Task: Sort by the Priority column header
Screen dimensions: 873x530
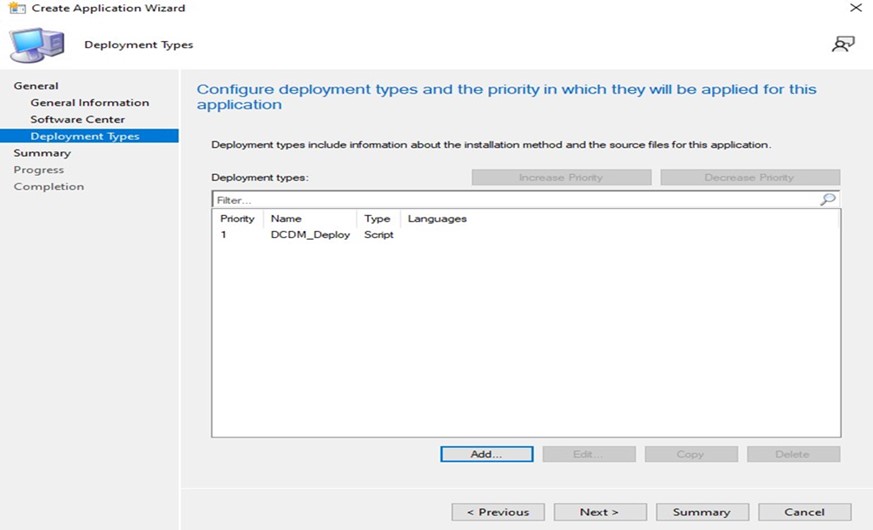Action: pos(238,219)
